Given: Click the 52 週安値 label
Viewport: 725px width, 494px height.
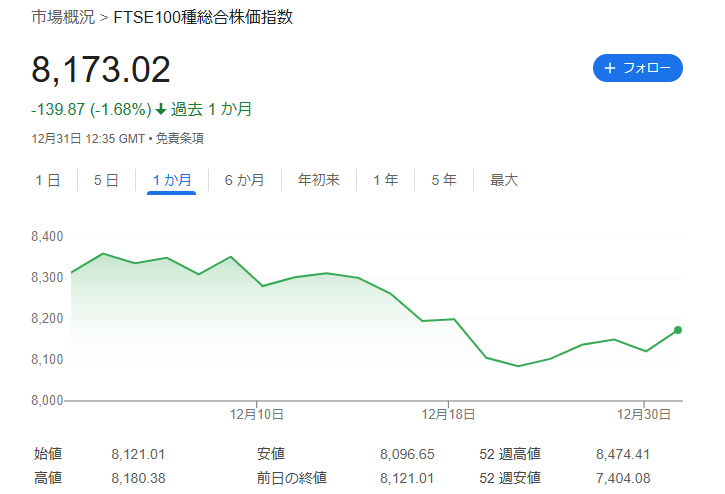Looking at the screenshot, I should 510,478.
